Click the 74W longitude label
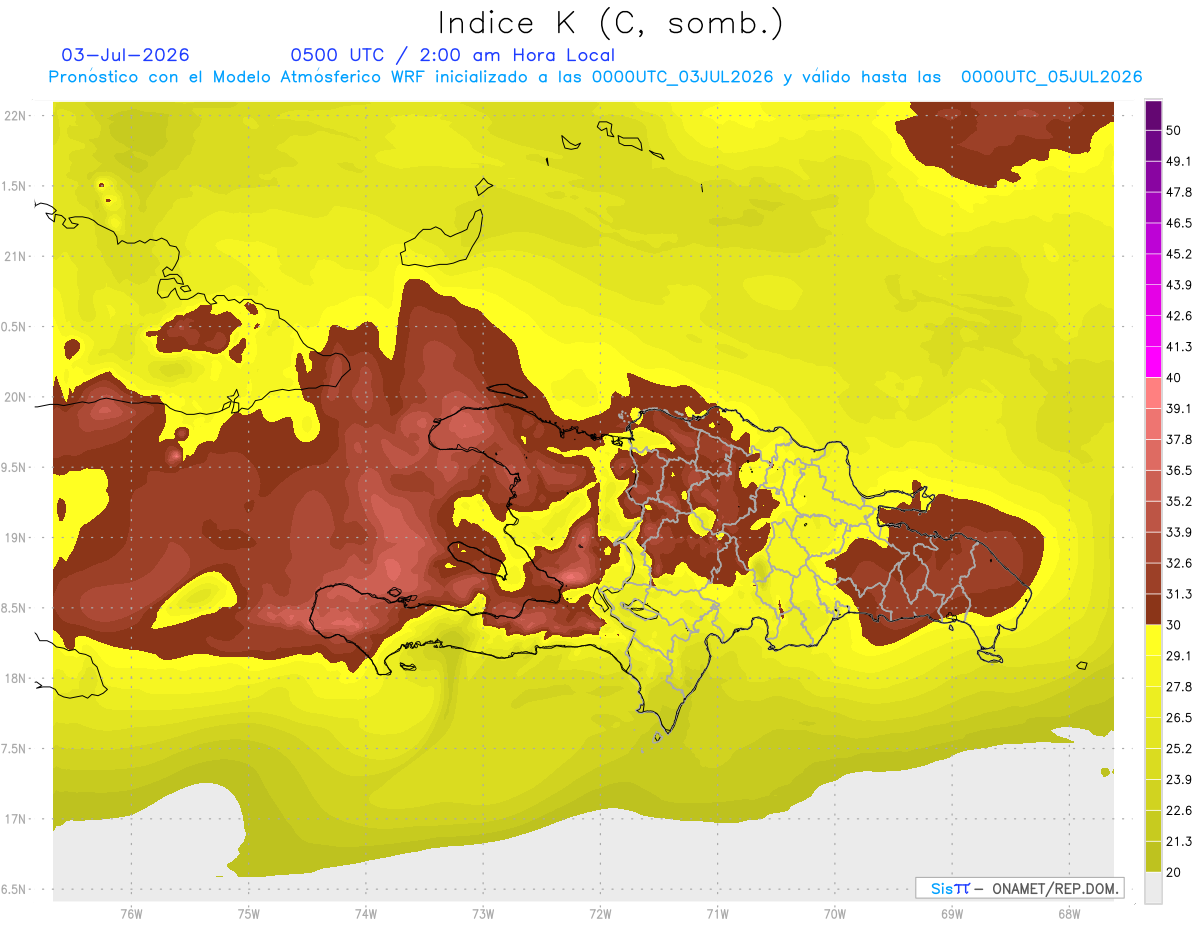This screenshot has width=1200, height=927. tap(366, 912)
